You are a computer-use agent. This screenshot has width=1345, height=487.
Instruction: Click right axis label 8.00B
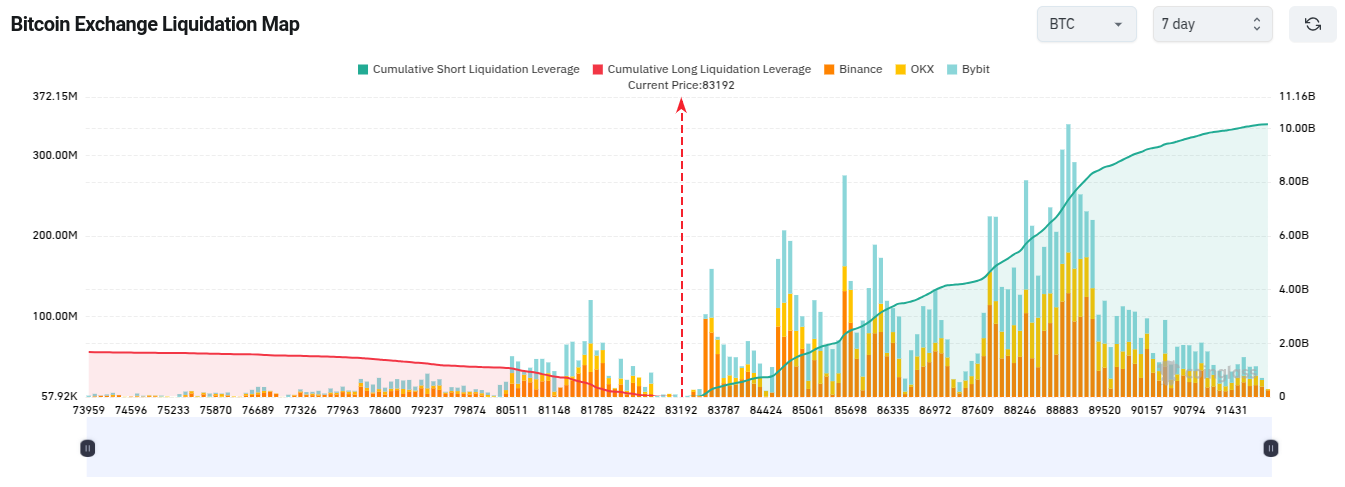point(1295,182)
